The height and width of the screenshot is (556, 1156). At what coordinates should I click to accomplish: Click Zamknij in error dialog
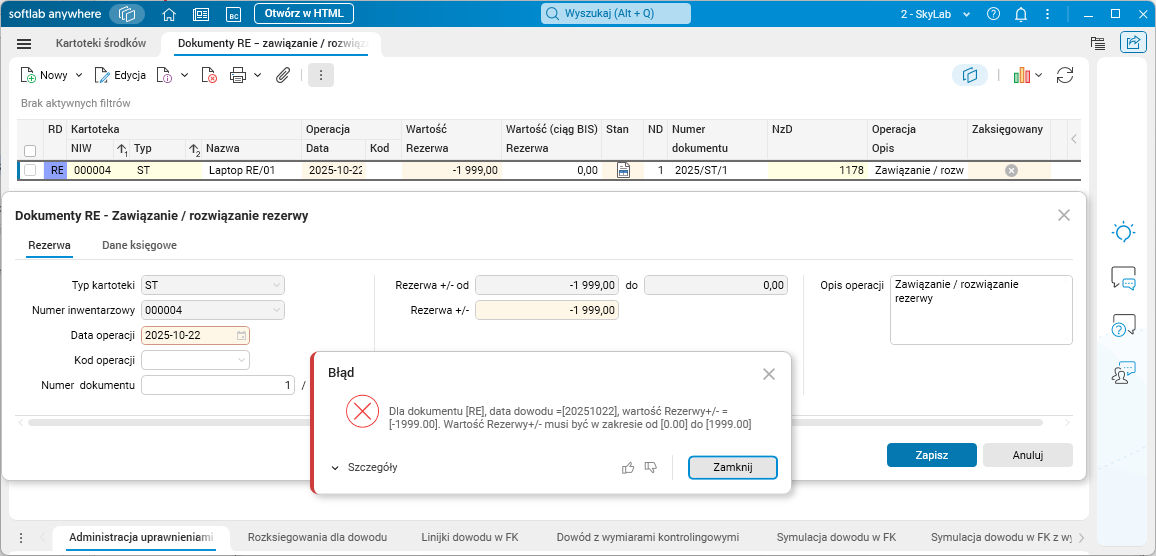click(x=733, y=468)
